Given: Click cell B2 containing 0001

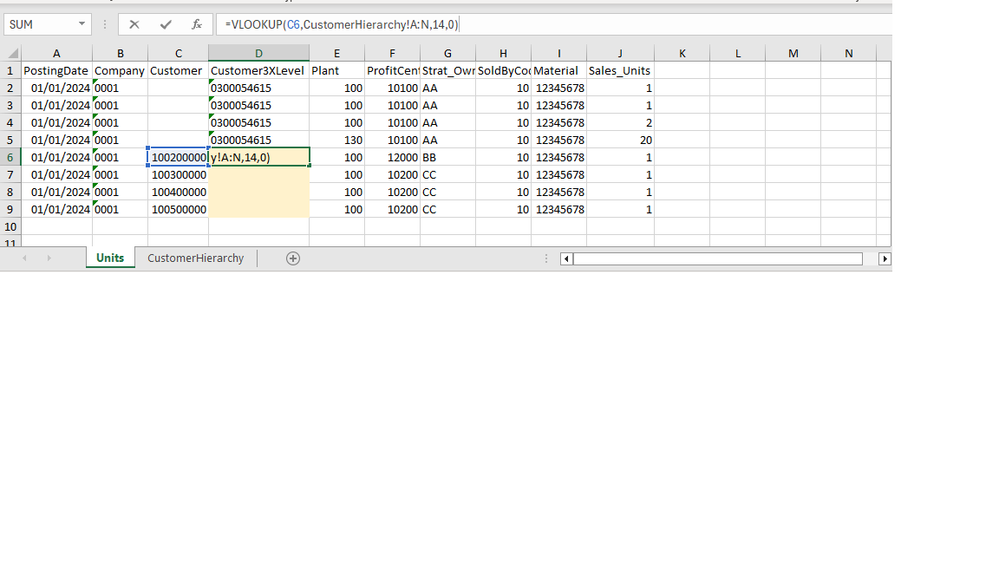Looking at the screenshot, I should (120, 88).
